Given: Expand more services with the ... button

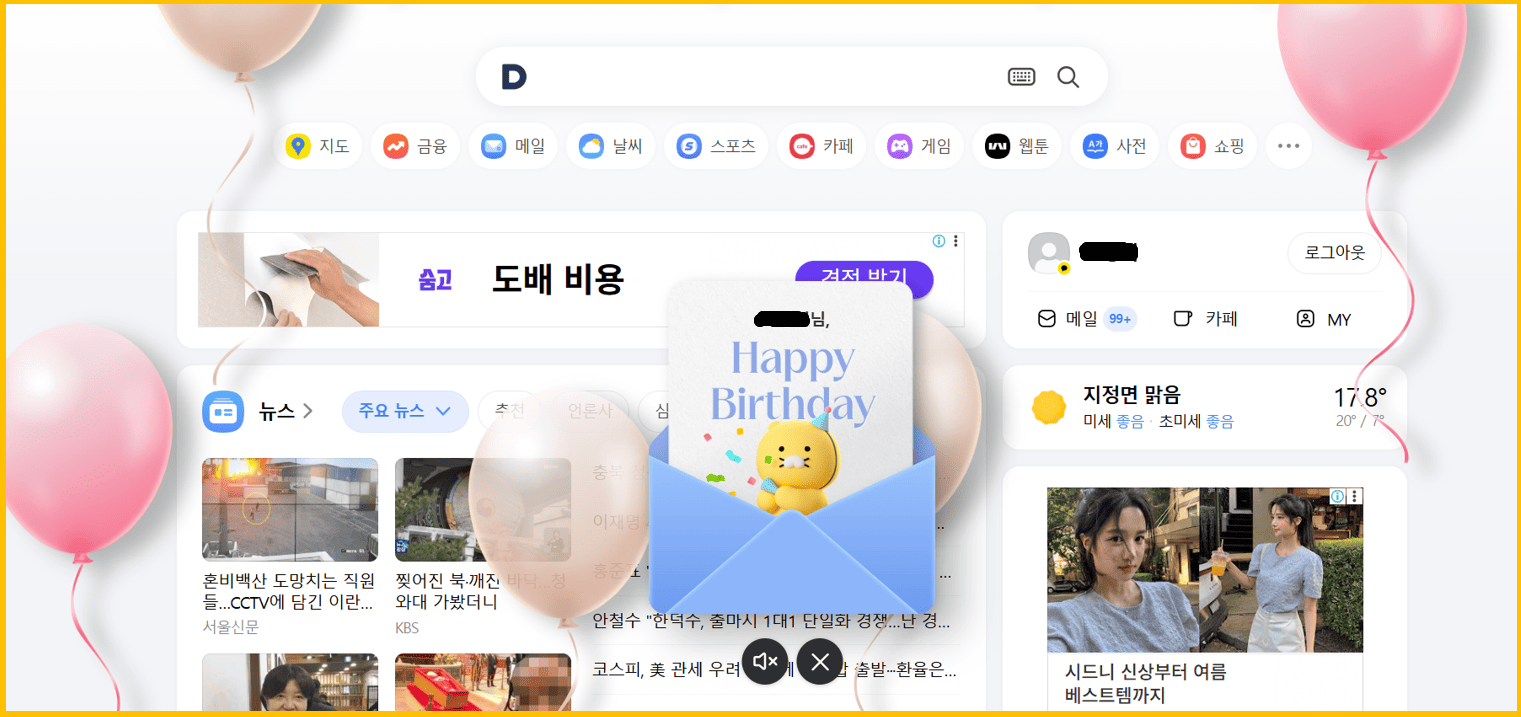Looking at the screenshot, I should point(1288,145).
